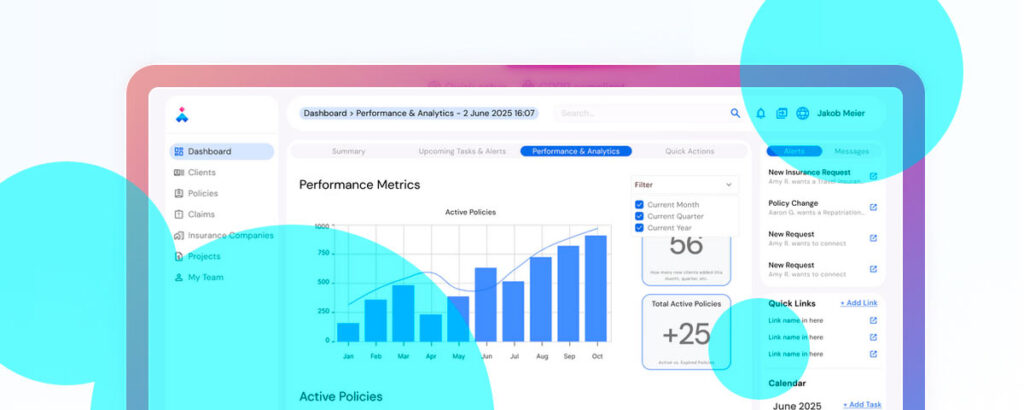Viewport: 1024px width, 410px height.
Task: Switch to the Summary tab
Action: (349, 151)
